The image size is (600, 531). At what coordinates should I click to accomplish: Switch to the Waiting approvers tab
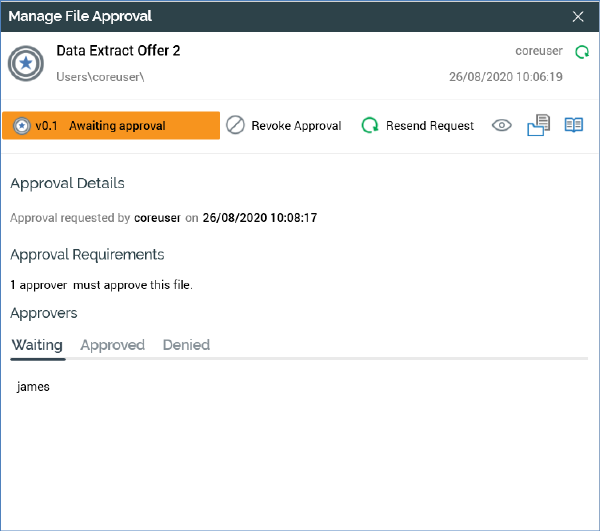pyautogui.click(x=37, y=345)
